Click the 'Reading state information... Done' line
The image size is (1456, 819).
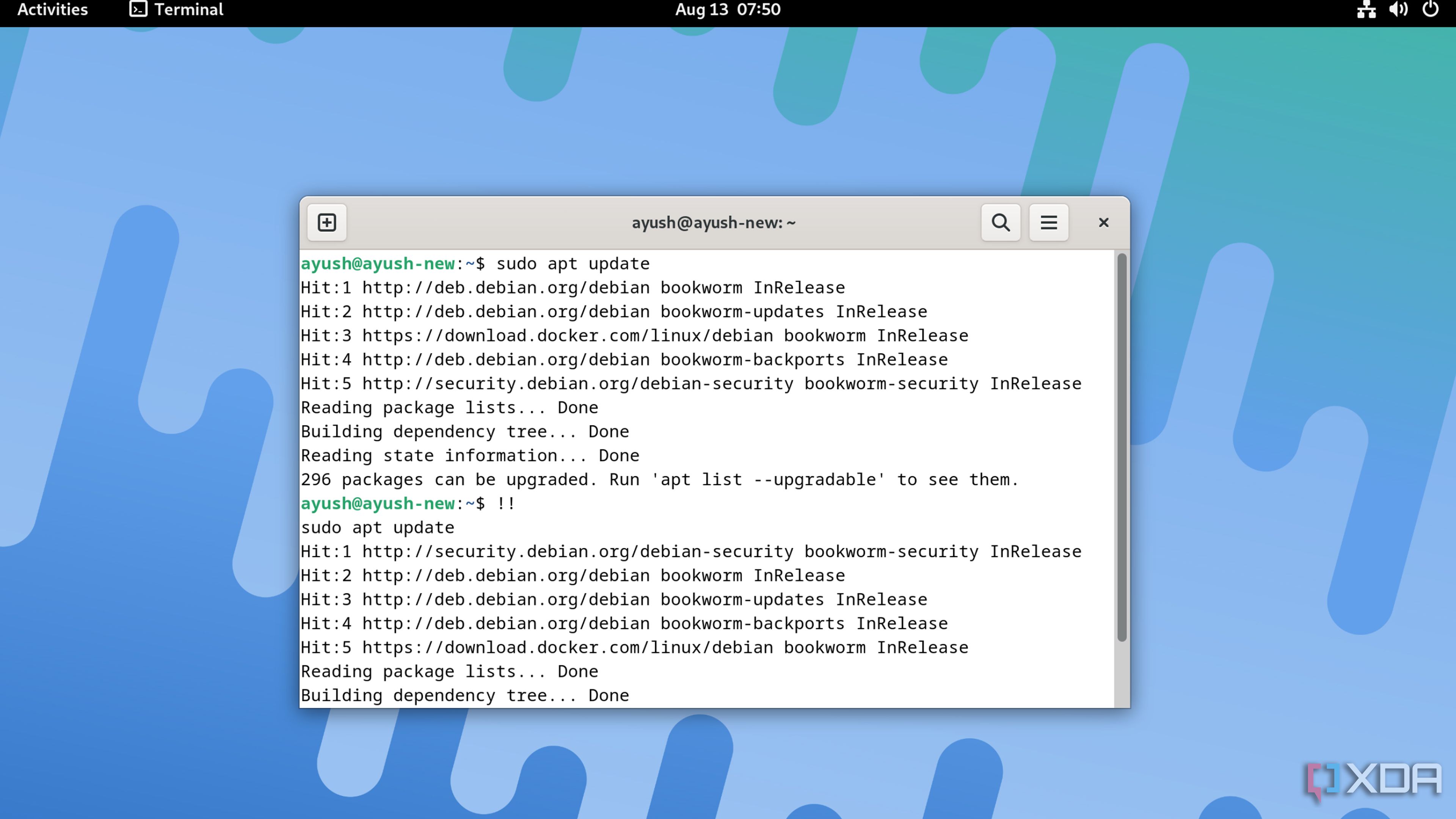click(470, 455)
